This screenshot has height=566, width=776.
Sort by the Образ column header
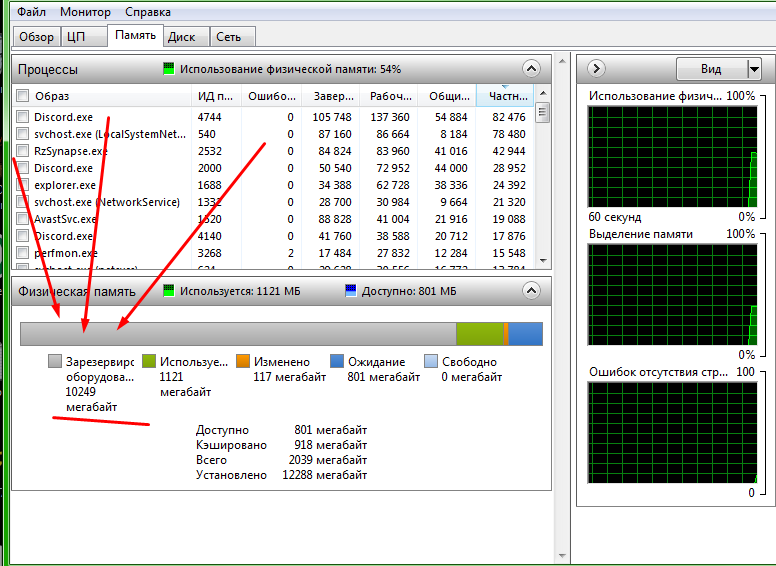(x=110, y=96)
